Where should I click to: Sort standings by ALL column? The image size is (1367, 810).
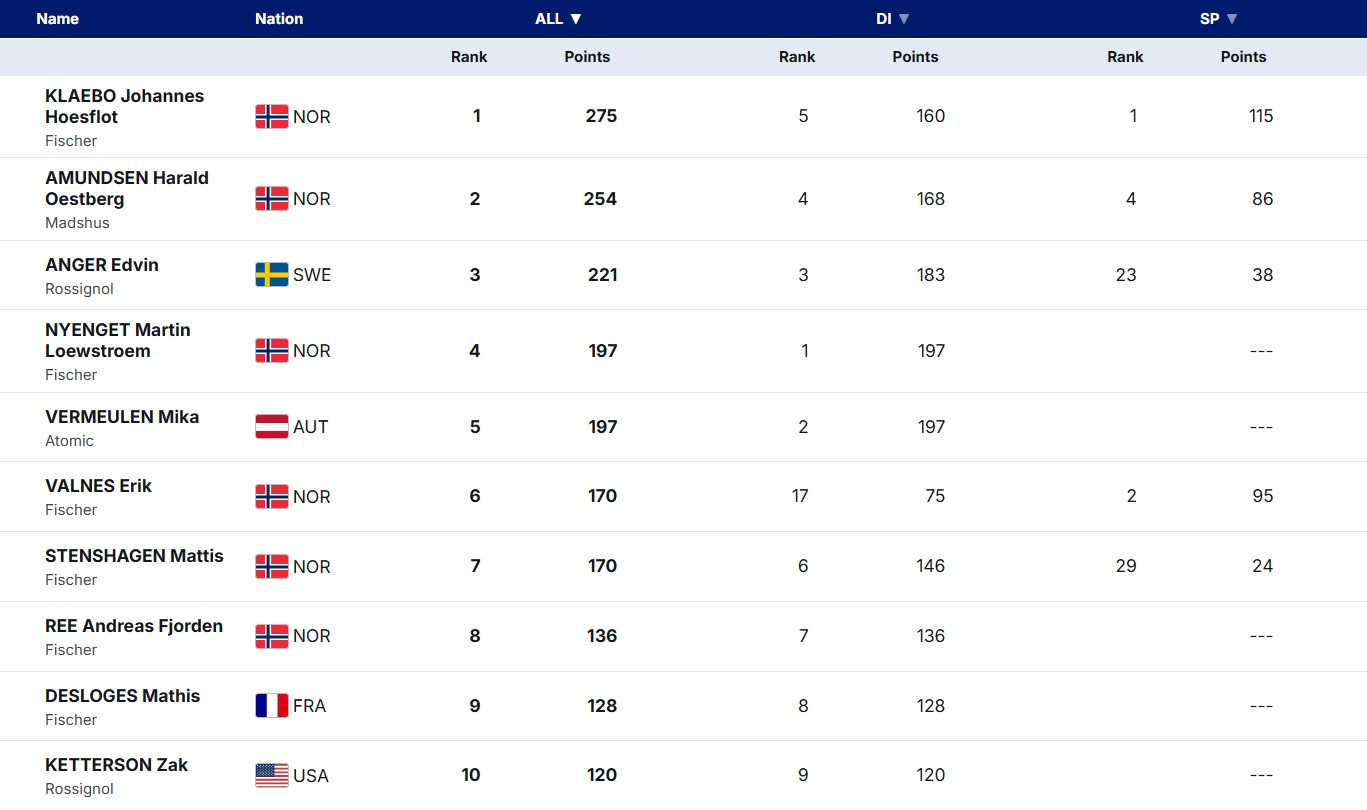[x=558, y=19]
